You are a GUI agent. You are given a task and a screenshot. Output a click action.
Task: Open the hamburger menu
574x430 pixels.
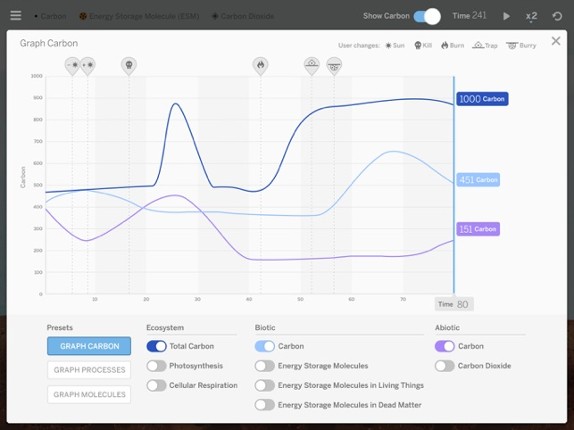(16, 16)
